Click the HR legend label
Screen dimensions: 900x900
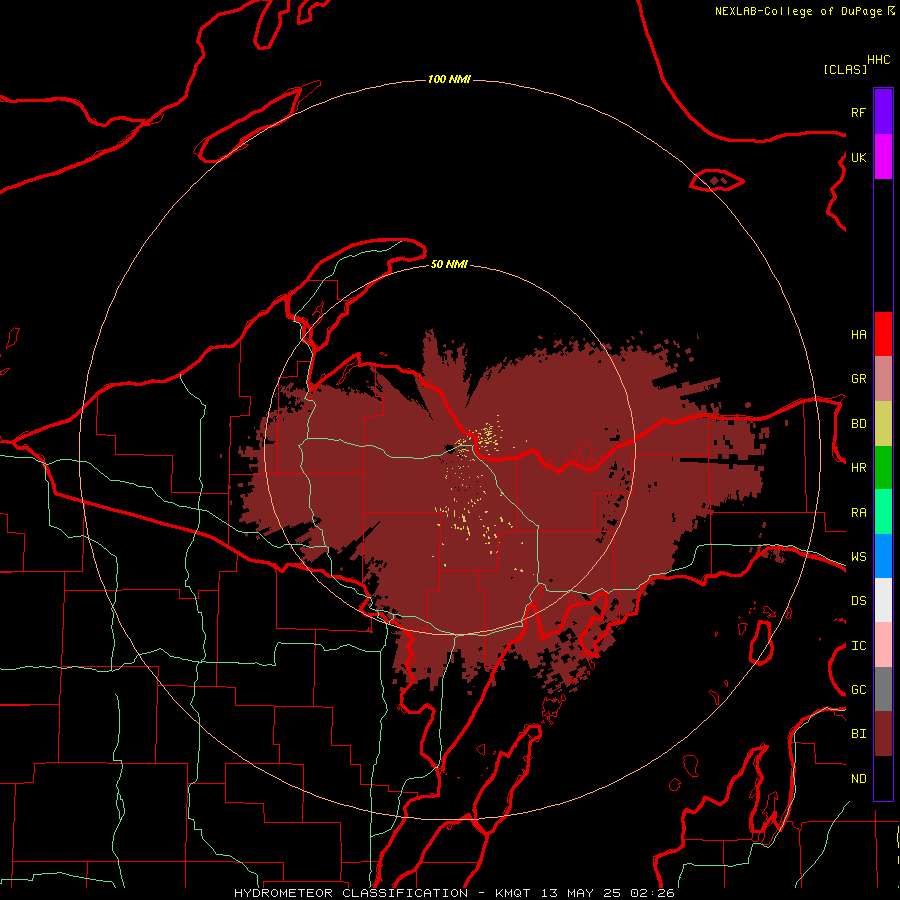click(x=859, y=468)
